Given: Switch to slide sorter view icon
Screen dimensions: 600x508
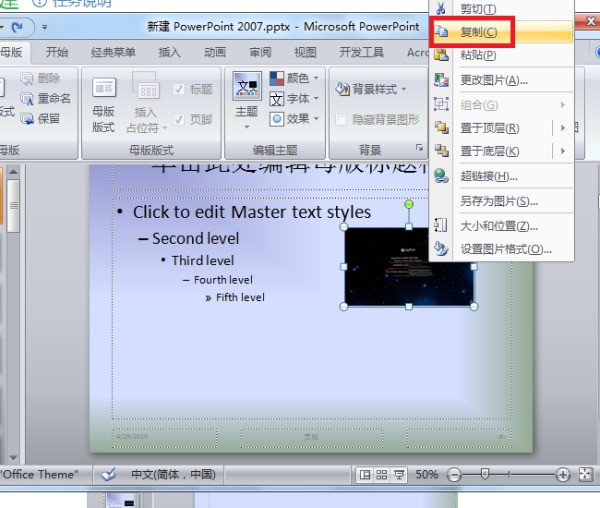Looking at the screenshot, I should (382, 474).
